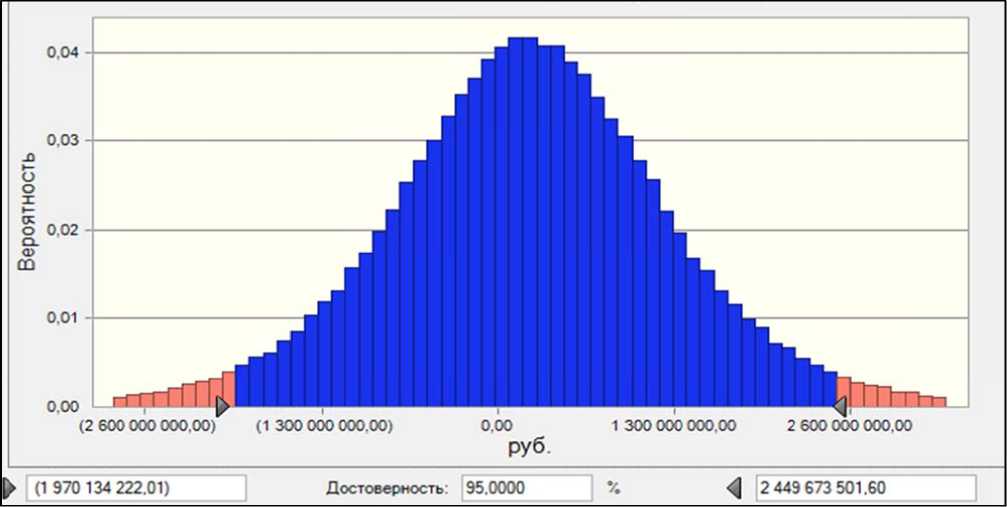The height and width of the screenshot is (507, 1007).
Task: Click the % symbol next to the certainty field
Action: point(612,488)
